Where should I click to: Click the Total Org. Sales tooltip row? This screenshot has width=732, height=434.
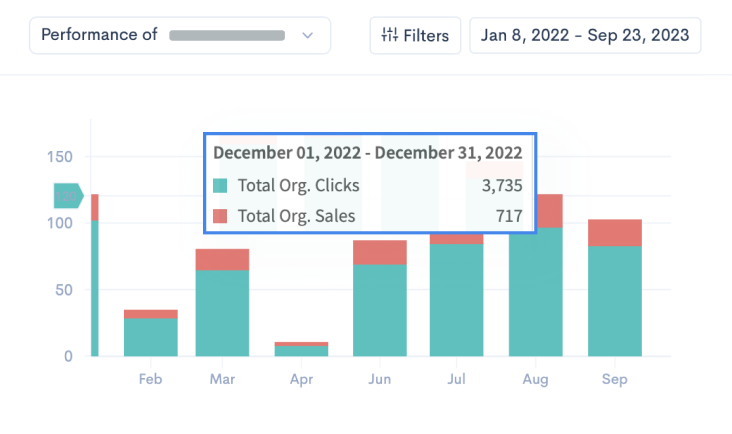click(368, 215)
